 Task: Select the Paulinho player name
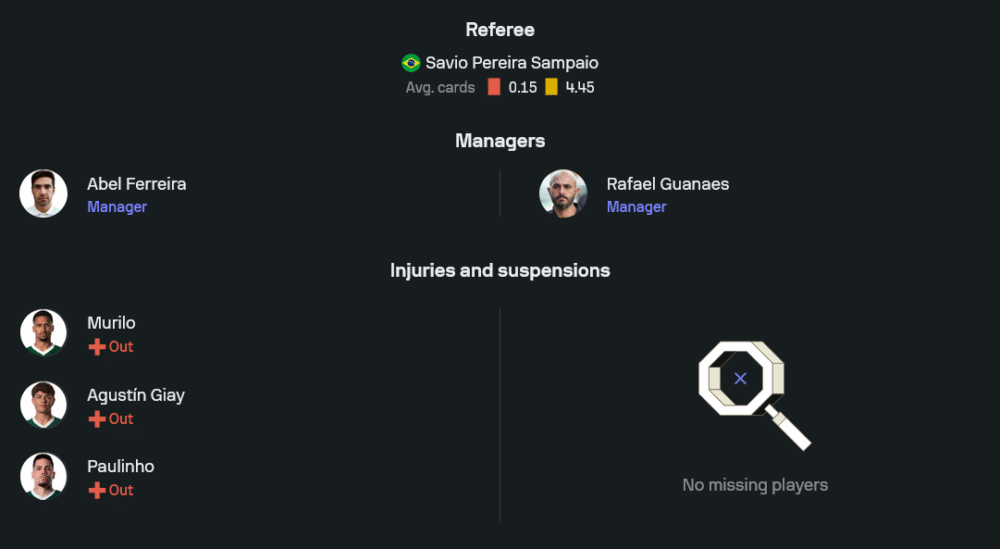tap(120, 466)
